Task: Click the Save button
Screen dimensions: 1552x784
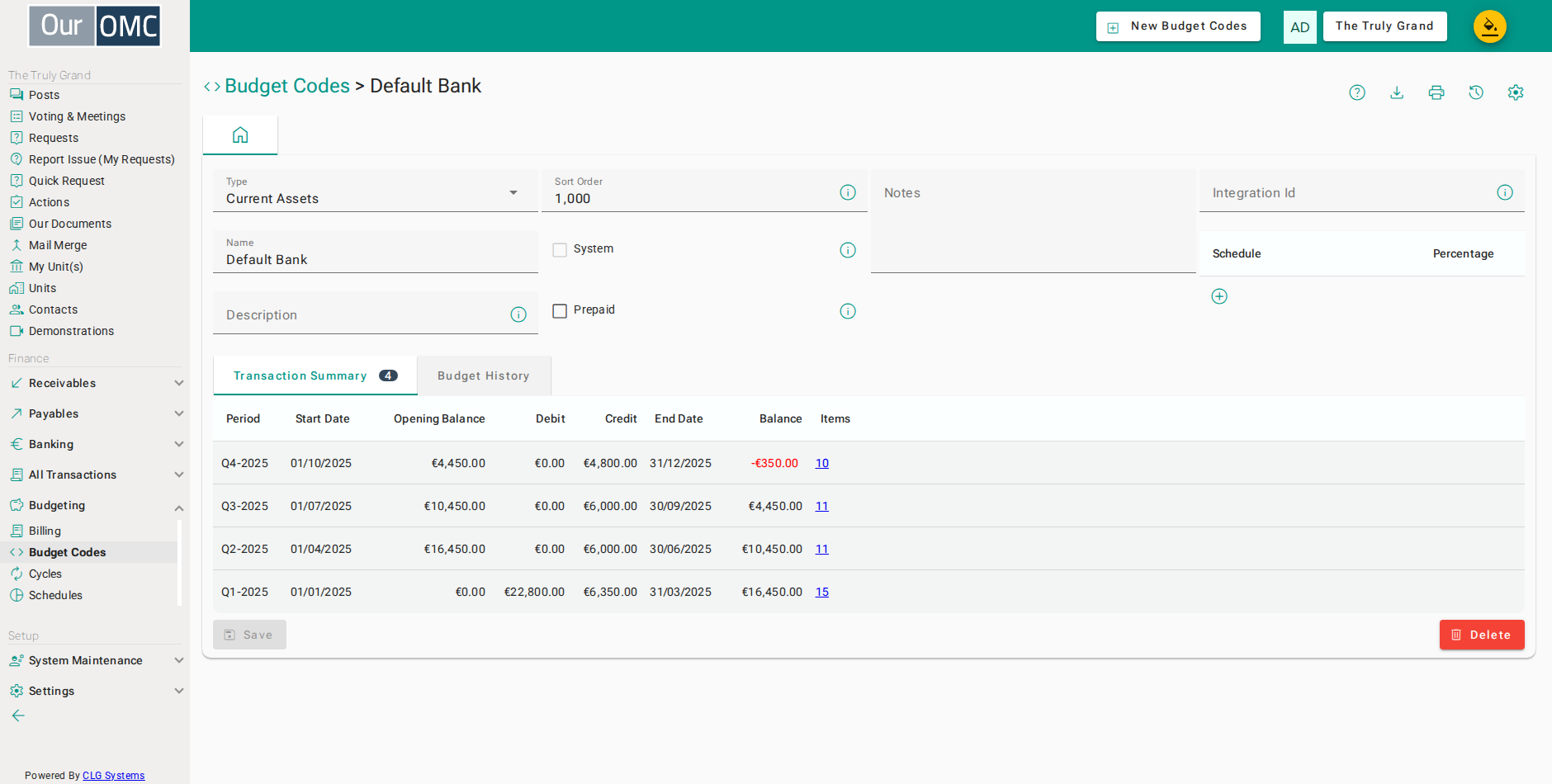Action: click(x=249, y=635)
